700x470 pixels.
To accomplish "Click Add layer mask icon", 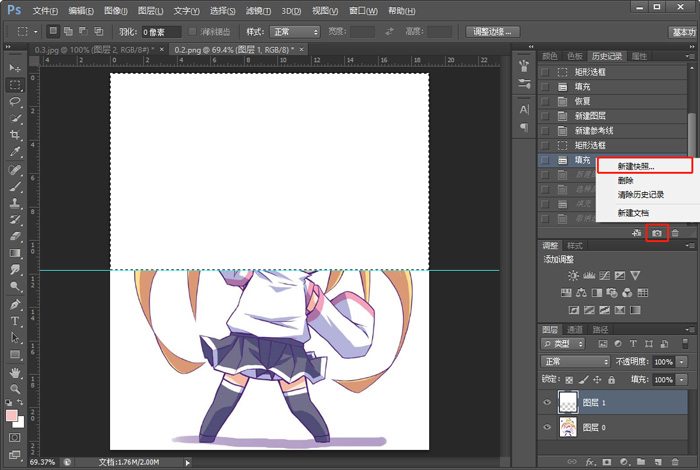I will click(607, 462).
